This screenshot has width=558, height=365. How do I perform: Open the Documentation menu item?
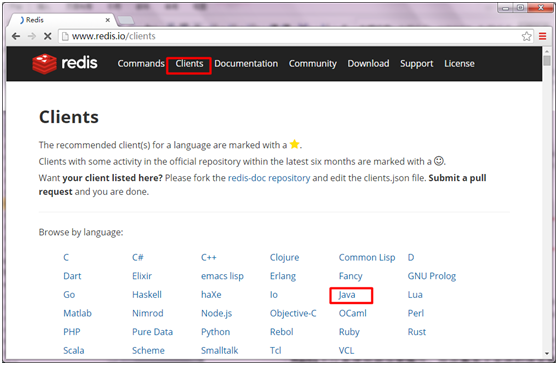click(246, 64)
